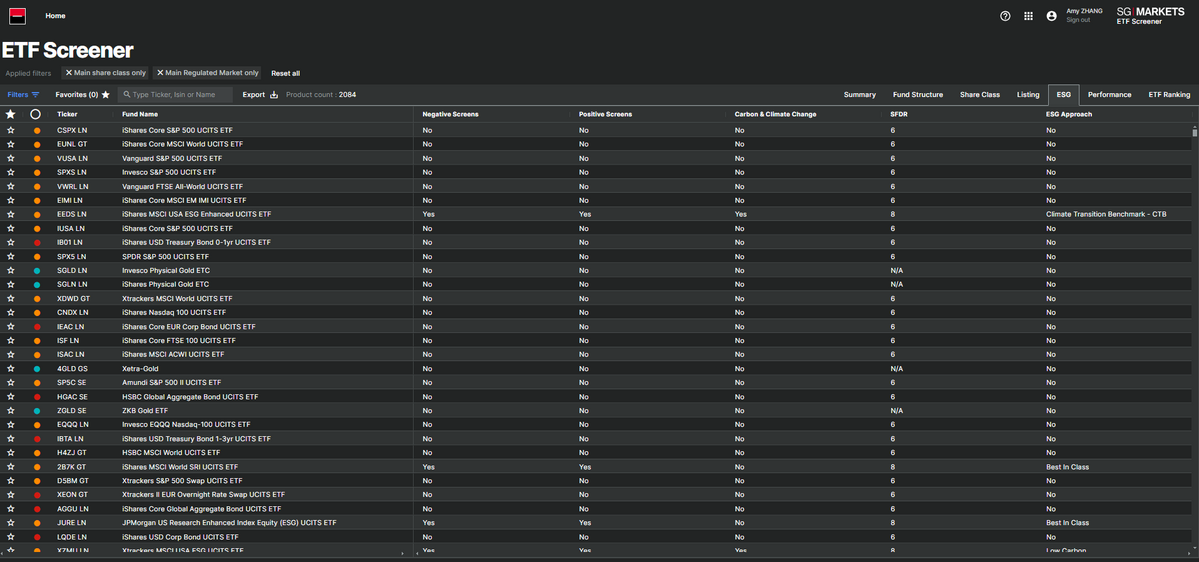The image size is (1199, 562).
Task: Open the Filters panel
Action: (23, 95)
